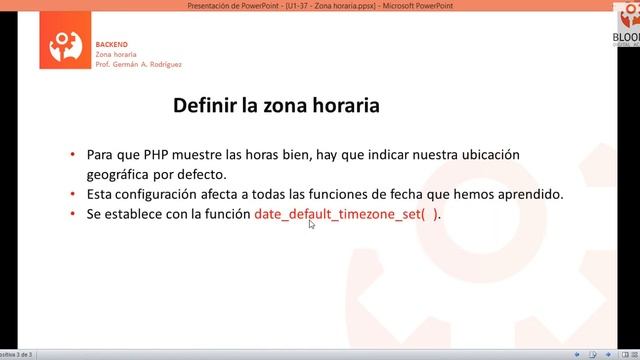Click the slide title 'Definir la zona horaria'
The height and width of the screenshot is (360, 640).
pos(276,105)
